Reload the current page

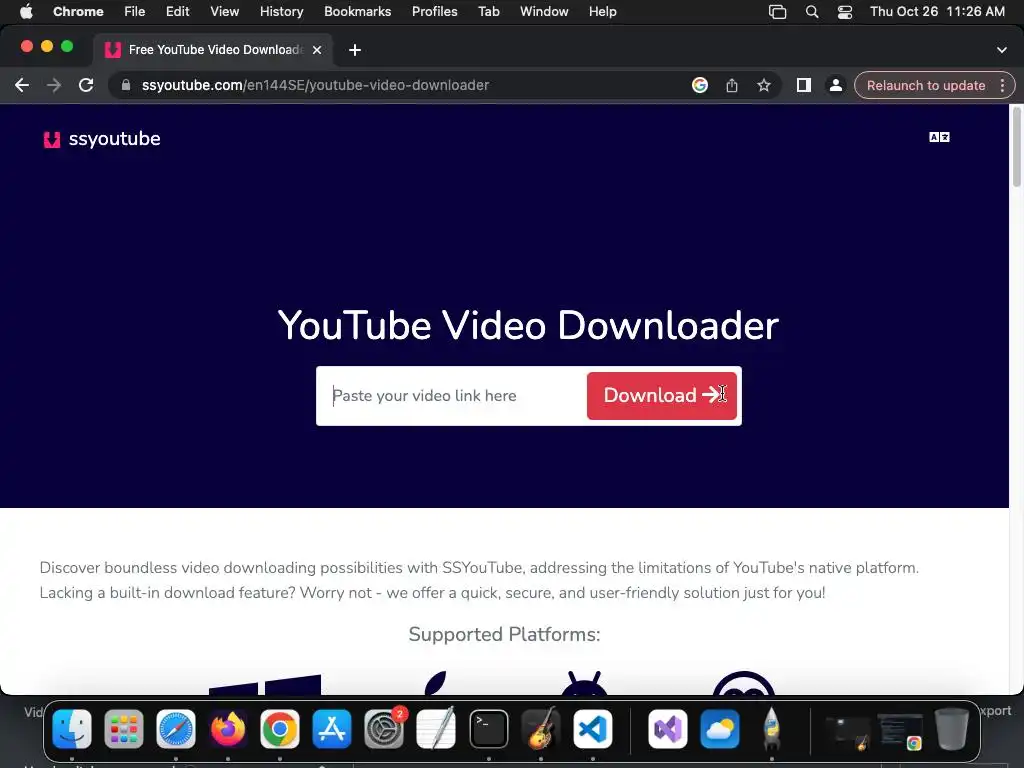point(86,86)
